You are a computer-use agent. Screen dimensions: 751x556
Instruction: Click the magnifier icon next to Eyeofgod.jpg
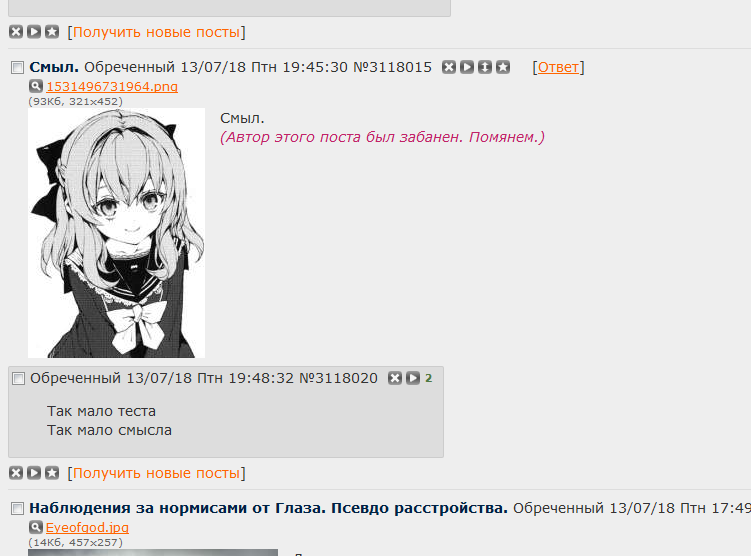(x=36, y=527)
